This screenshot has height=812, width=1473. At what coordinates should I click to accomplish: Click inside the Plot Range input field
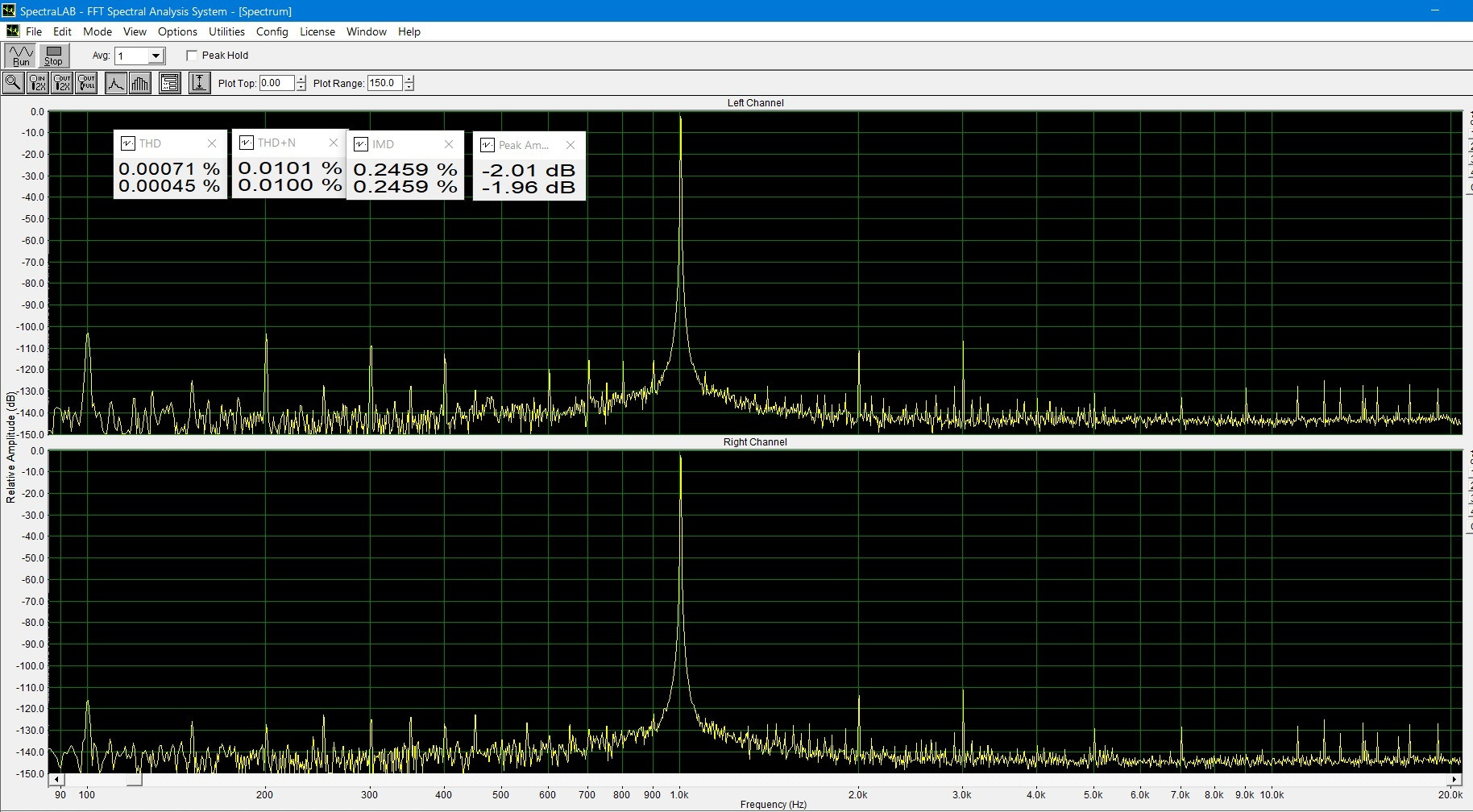tap(384, 83)
